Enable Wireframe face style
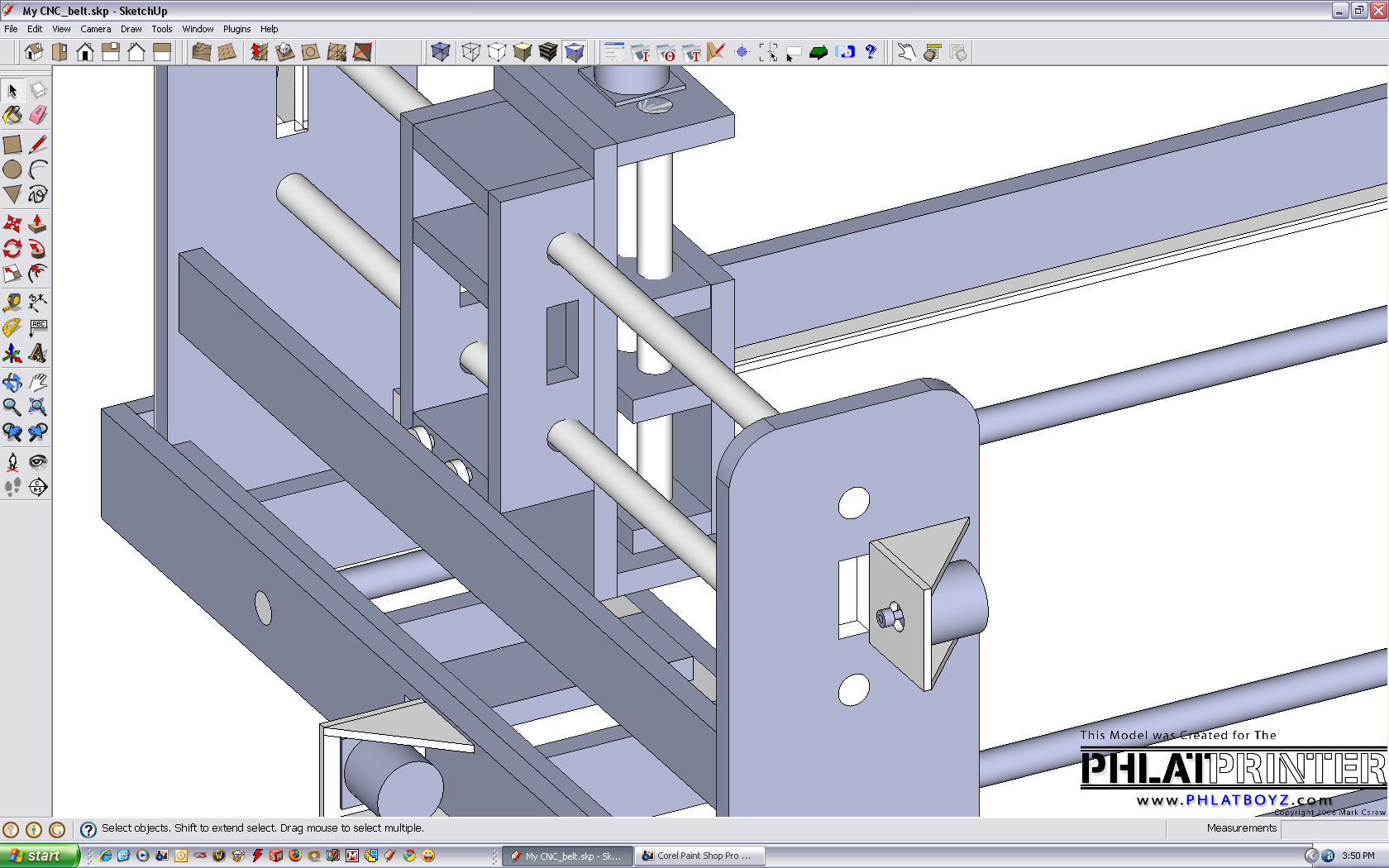Screen dimensions: 1389x868 [471, 52]
